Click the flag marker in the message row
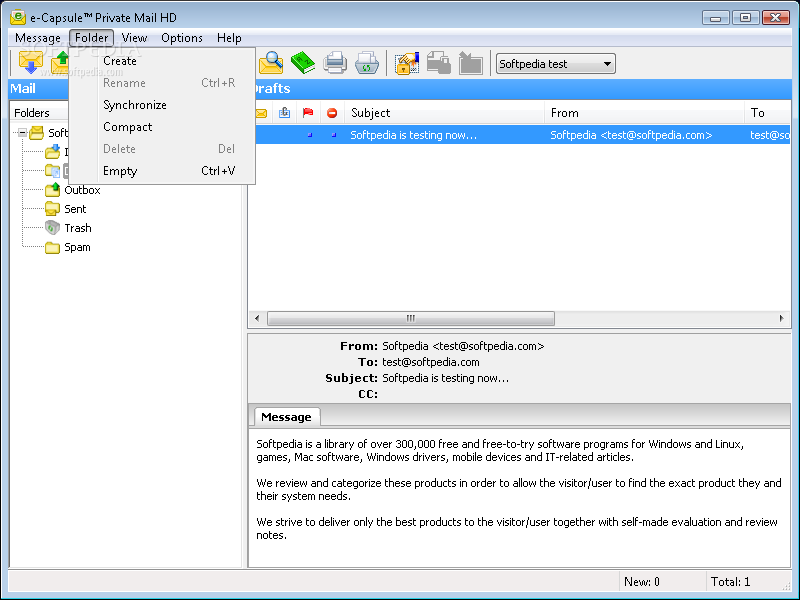This screenshot has width=800, height=600. [x=310, y=135]
